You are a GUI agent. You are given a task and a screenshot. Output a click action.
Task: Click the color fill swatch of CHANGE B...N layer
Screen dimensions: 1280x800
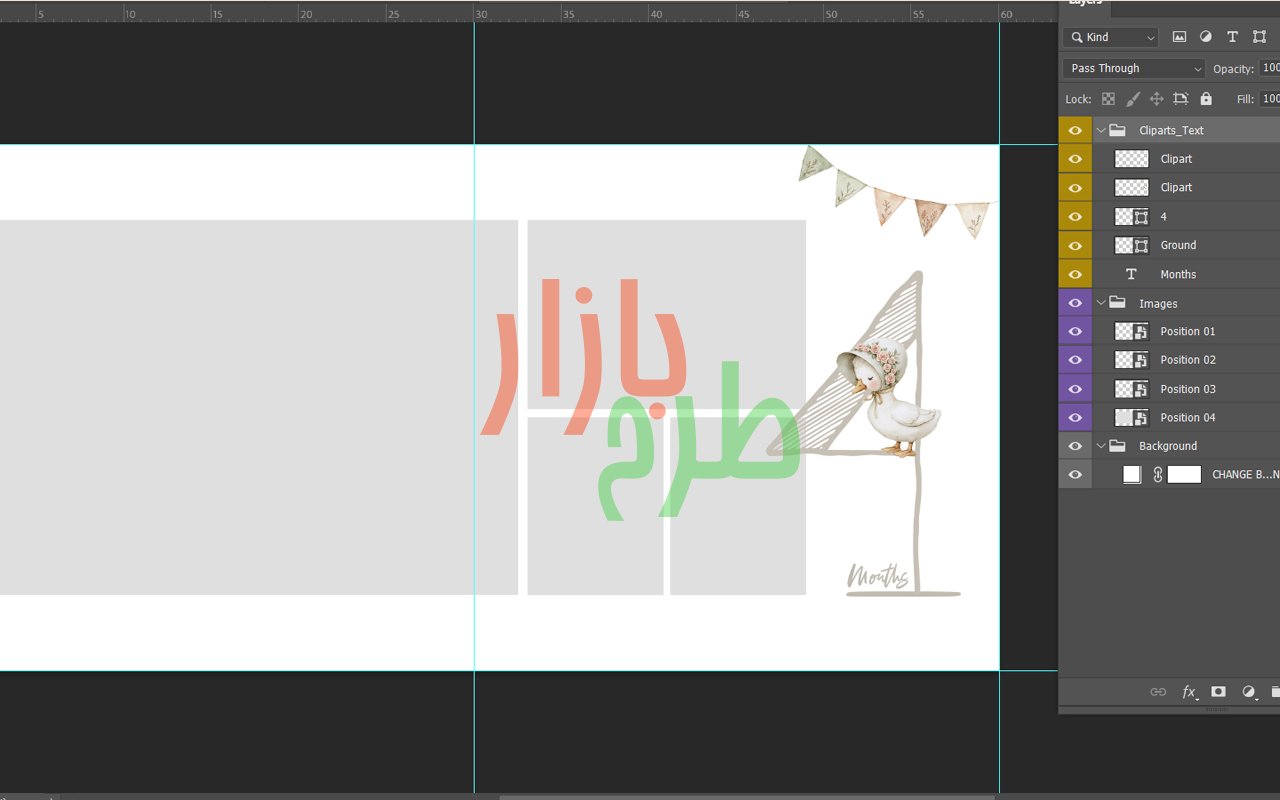pyautogui.click(x=1132, y=475)
